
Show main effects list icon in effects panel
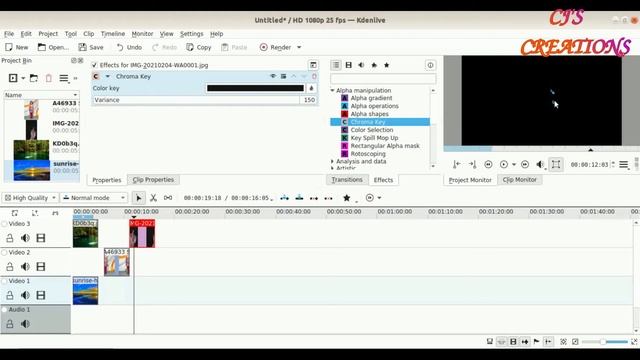336,65
